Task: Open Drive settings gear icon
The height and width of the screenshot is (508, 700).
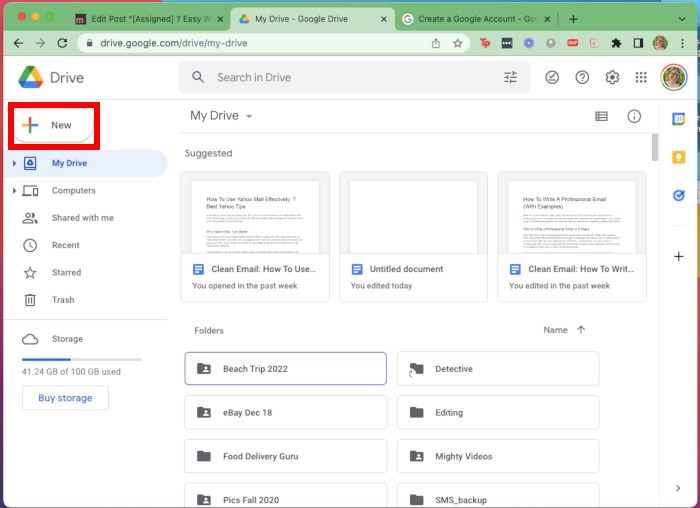Action: pos(612,77)
